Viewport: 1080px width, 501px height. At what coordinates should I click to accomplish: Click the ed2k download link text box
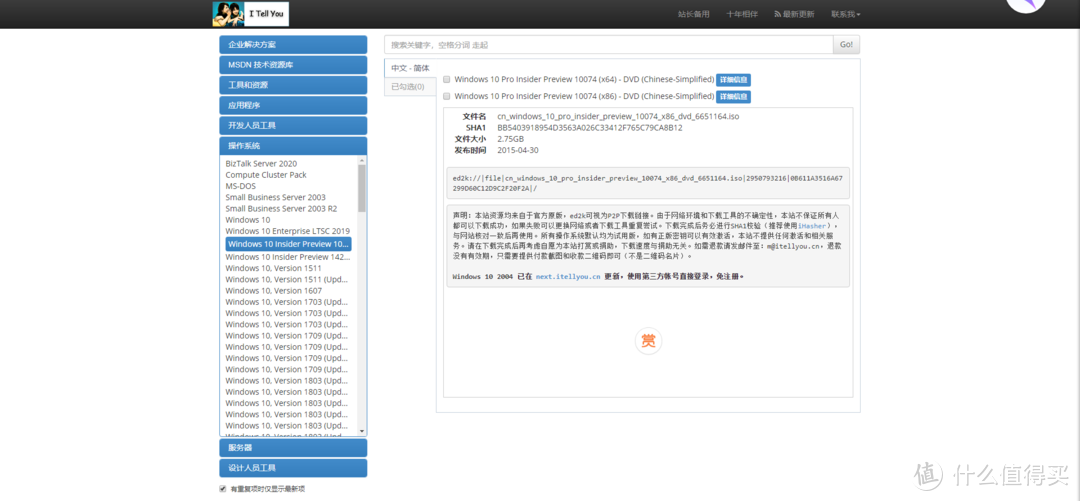[648, 183]
